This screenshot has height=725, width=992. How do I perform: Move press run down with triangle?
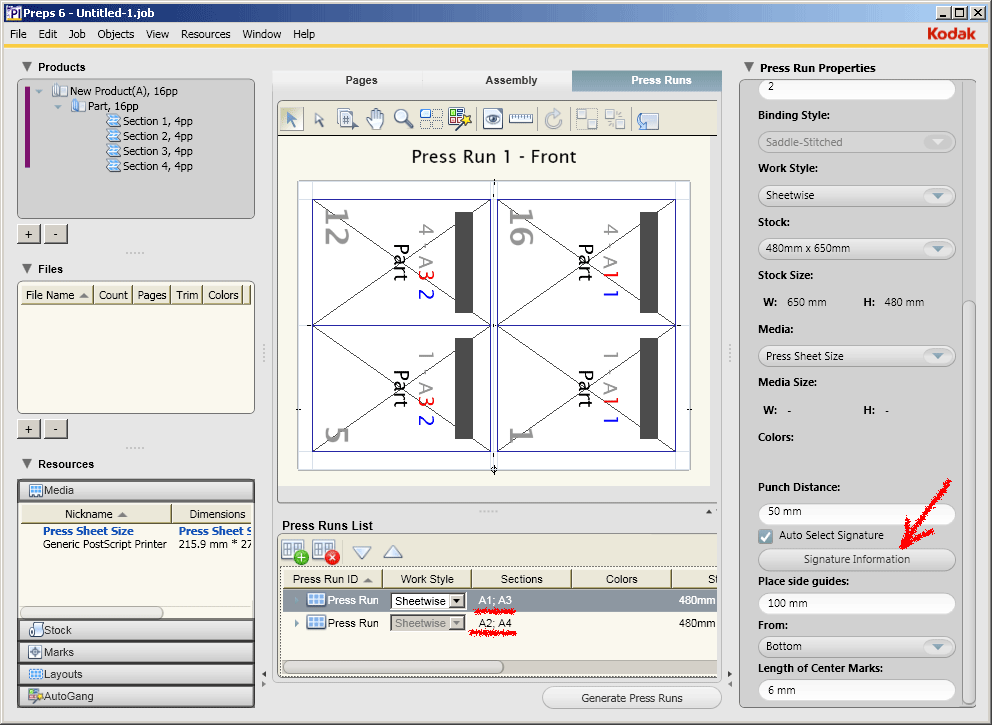362,552
